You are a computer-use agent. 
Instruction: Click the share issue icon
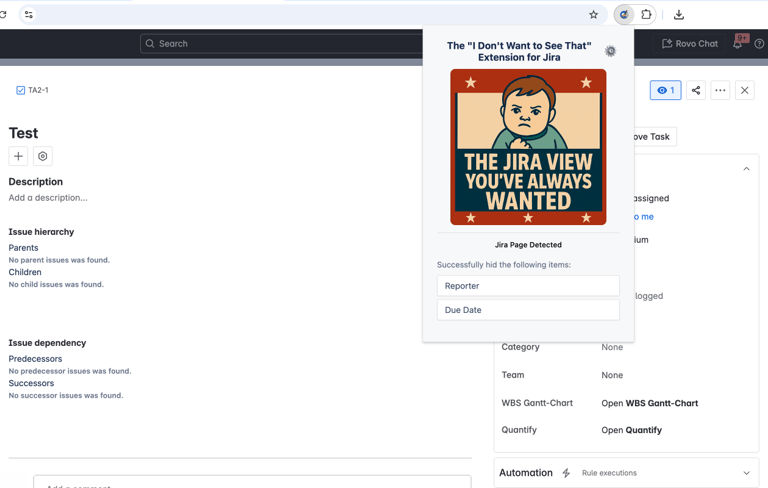click(696, 90)
